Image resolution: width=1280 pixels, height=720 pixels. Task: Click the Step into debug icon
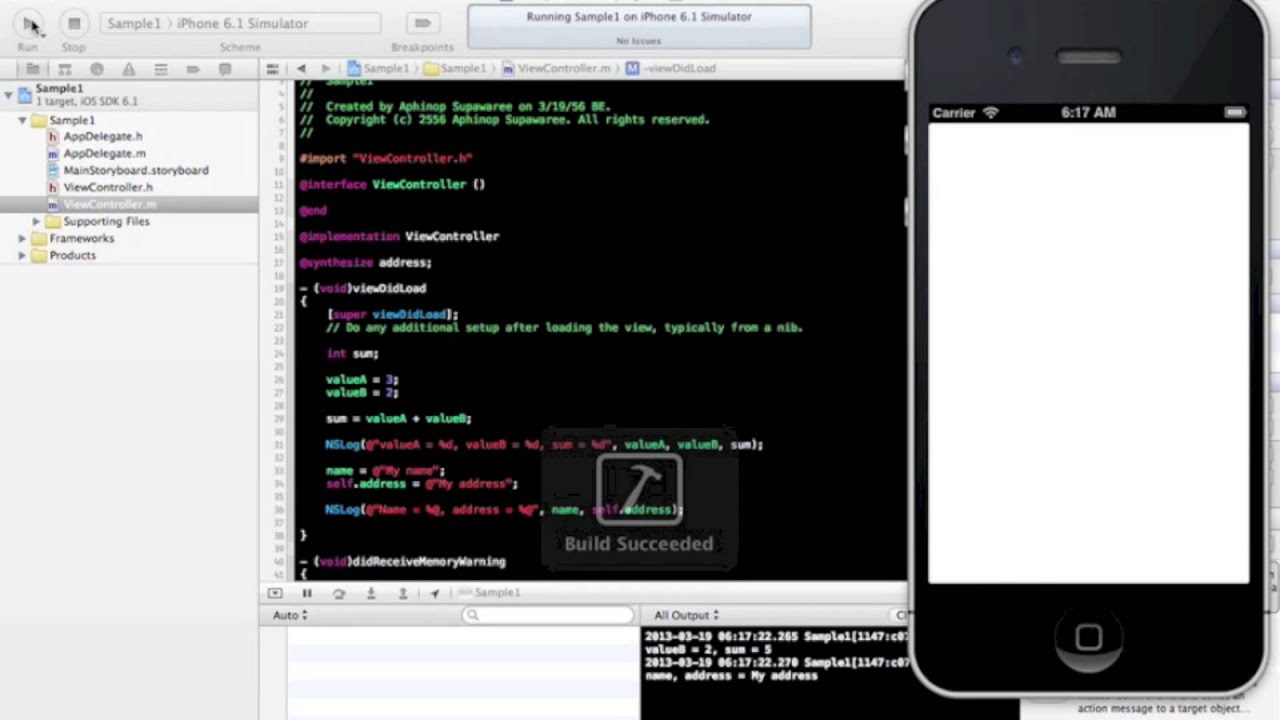coord(371,593)
